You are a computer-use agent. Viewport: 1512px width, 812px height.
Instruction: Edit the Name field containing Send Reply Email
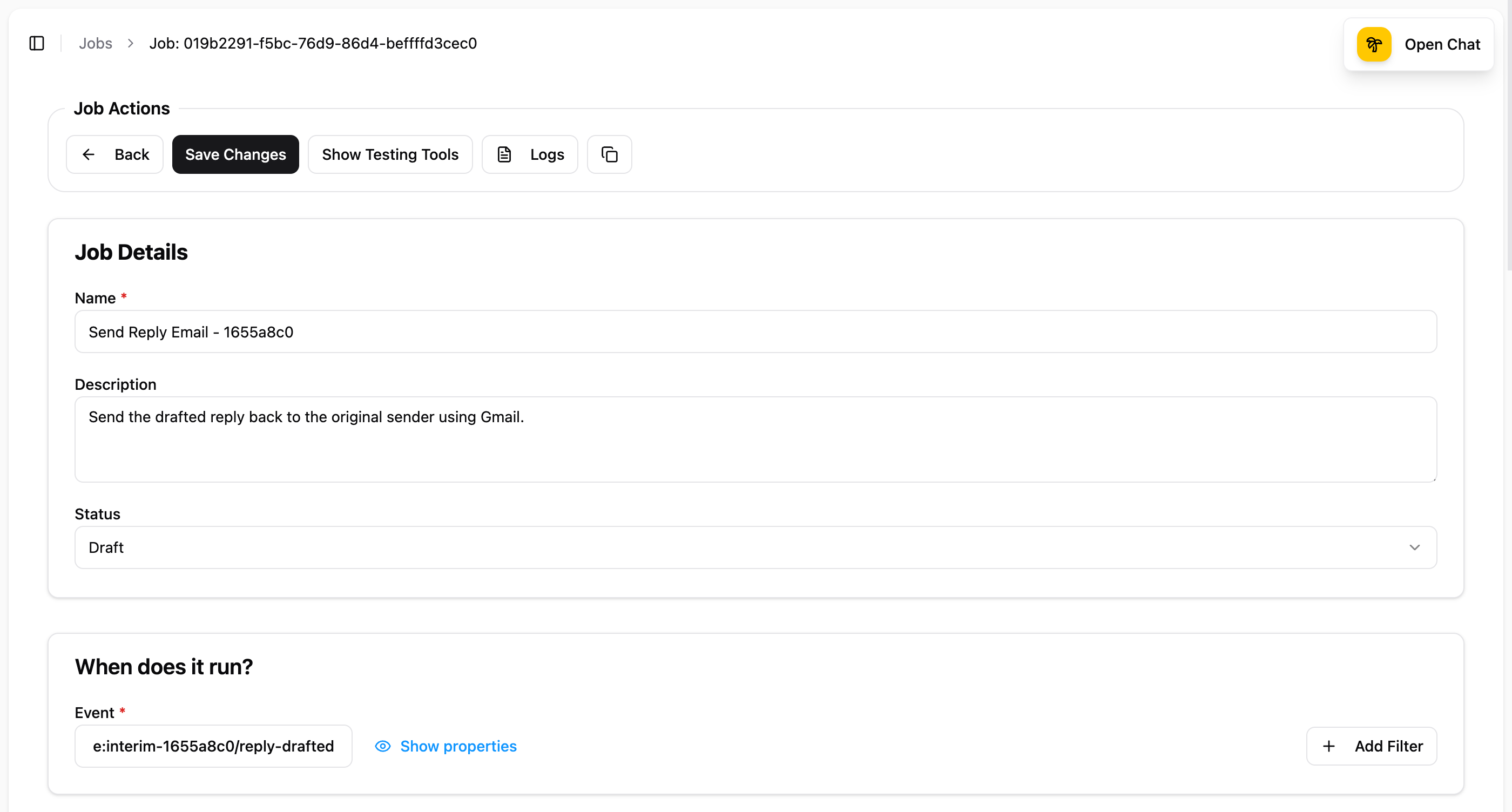(x=755, y=331)
